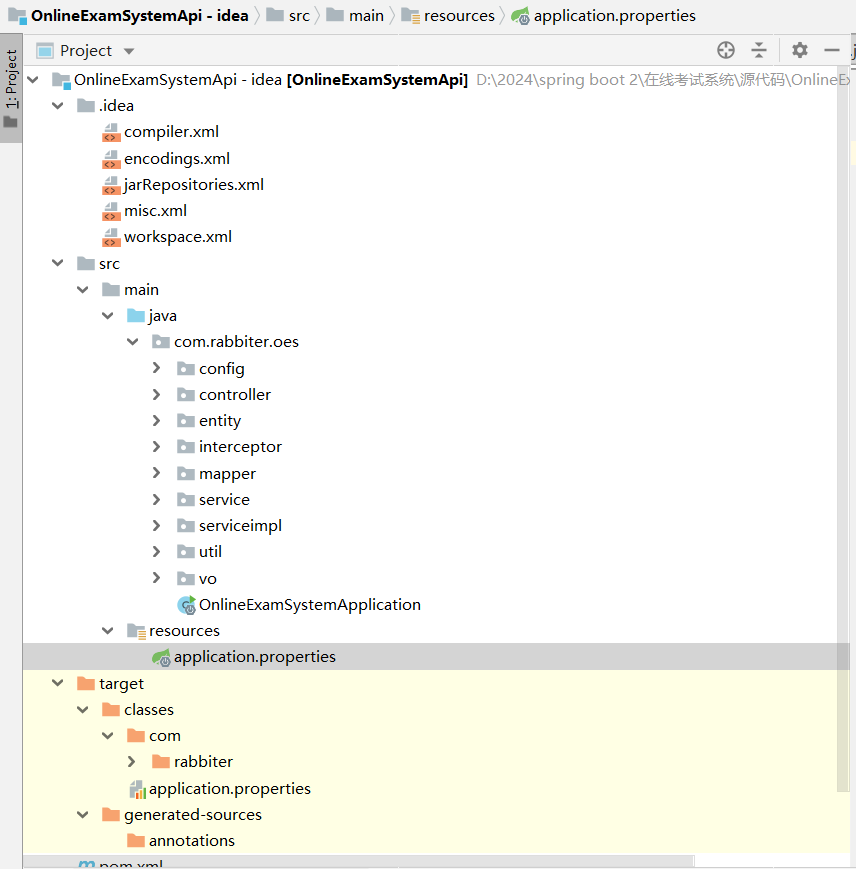This screenshot has height=869, width=856.
Task: Select application.properties under target classes
Action: (229, 789)
